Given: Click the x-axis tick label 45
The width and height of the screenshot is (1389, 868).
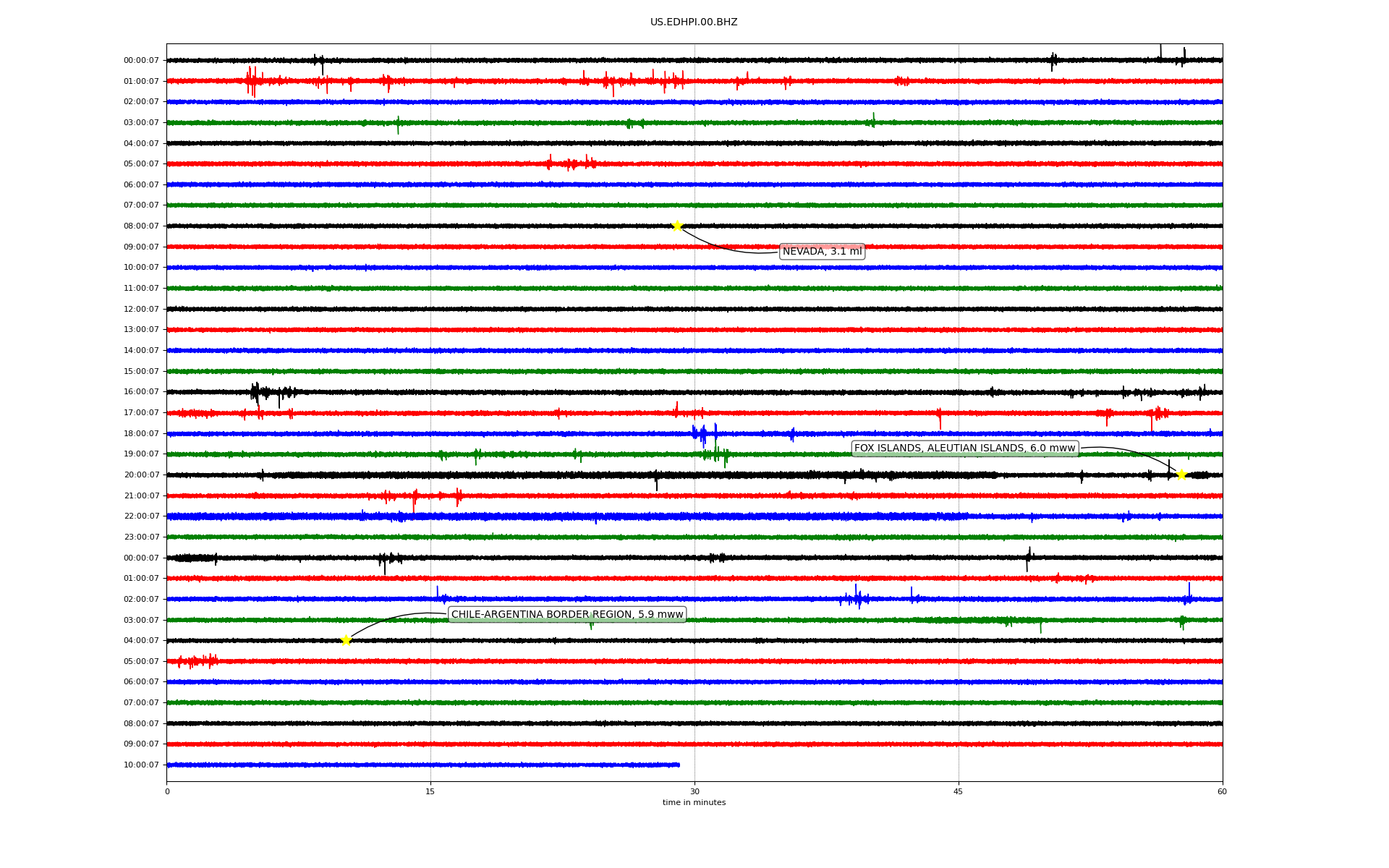Looking at the screenshot, I should [x=959, y=791].
